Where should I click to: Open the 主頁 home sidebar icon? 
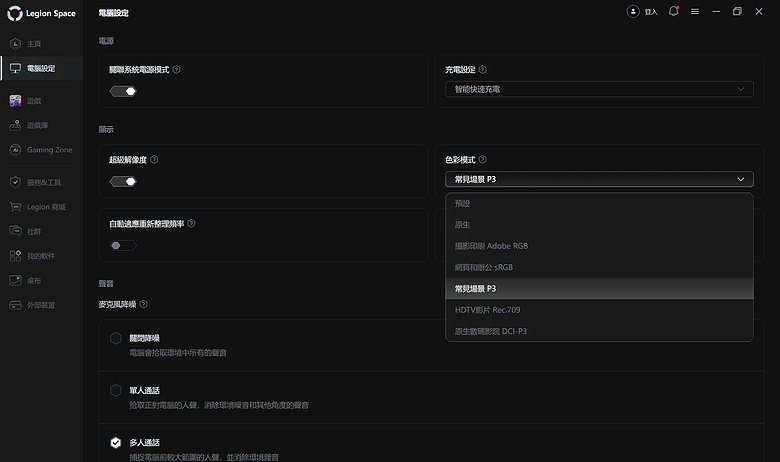point(15,44)
